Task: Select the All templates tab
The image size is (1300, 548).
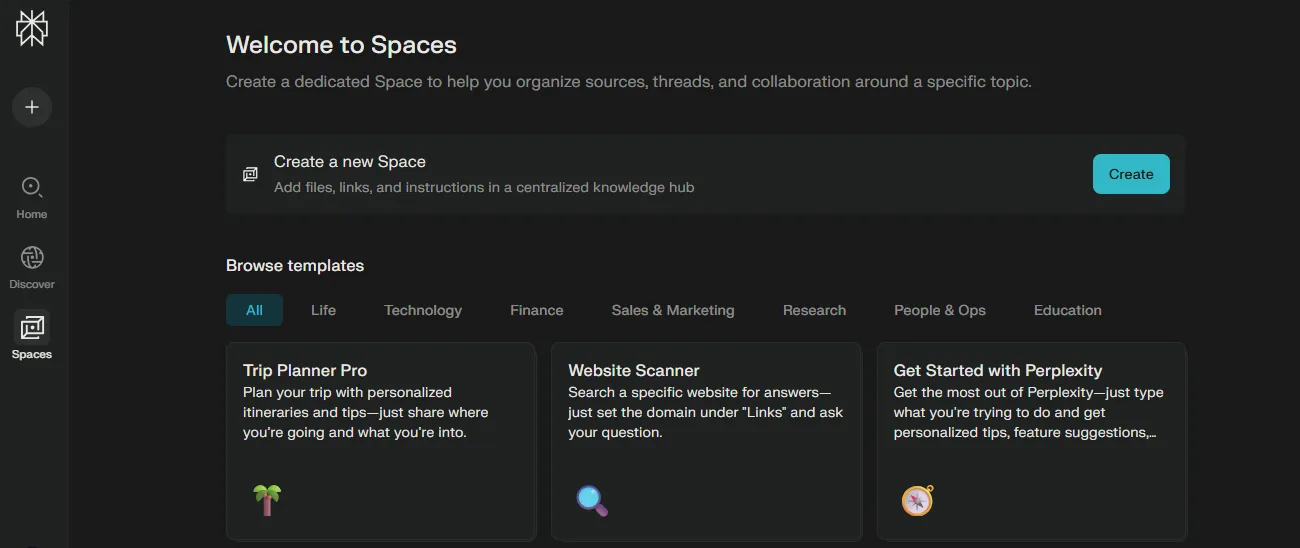Action: (254, 310)
